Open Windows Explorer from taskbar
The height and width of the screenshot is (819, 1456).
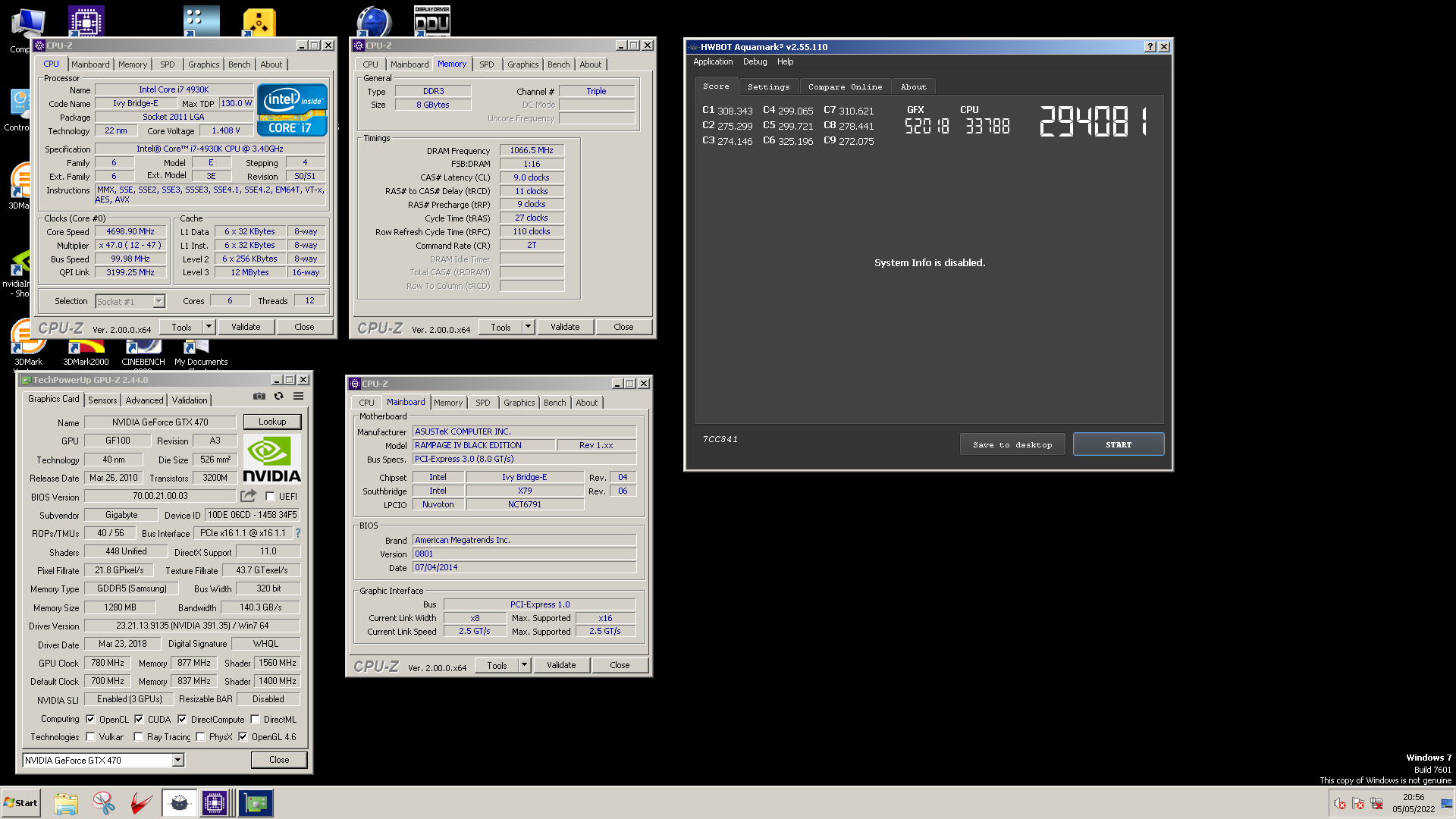pyautogui.click(x=66, y=803)
